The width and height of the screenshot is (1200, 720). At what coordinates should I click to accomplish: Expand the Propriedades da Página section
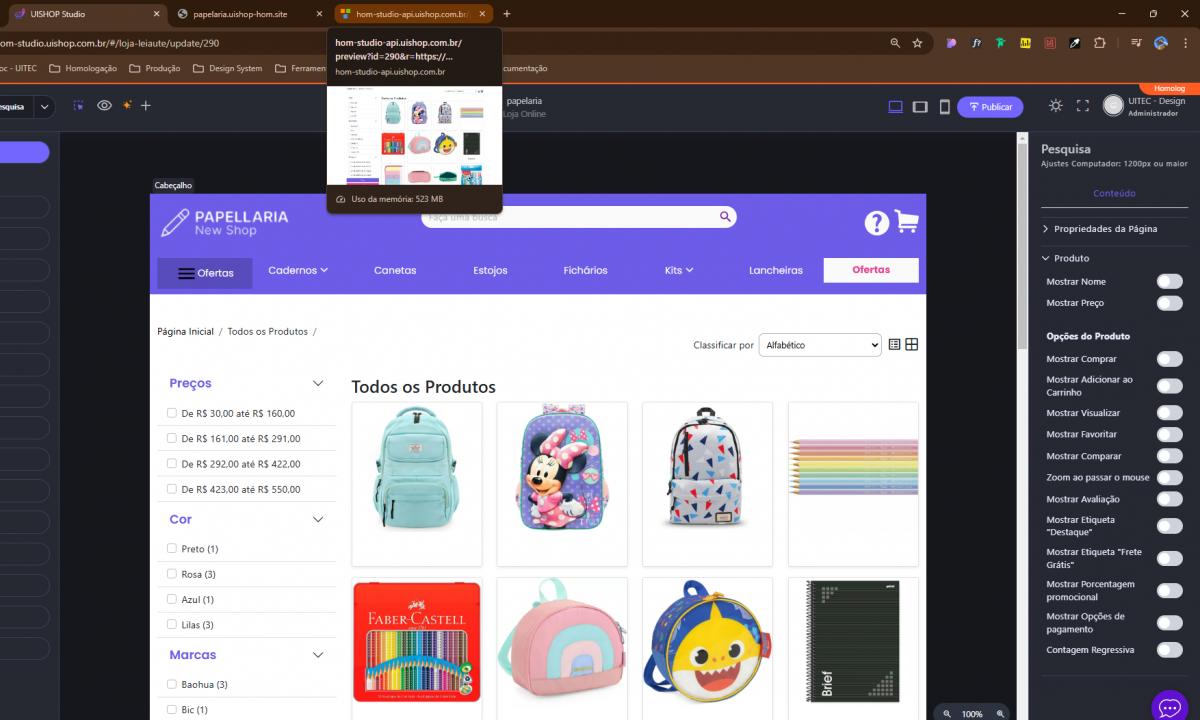[1100, 229]
